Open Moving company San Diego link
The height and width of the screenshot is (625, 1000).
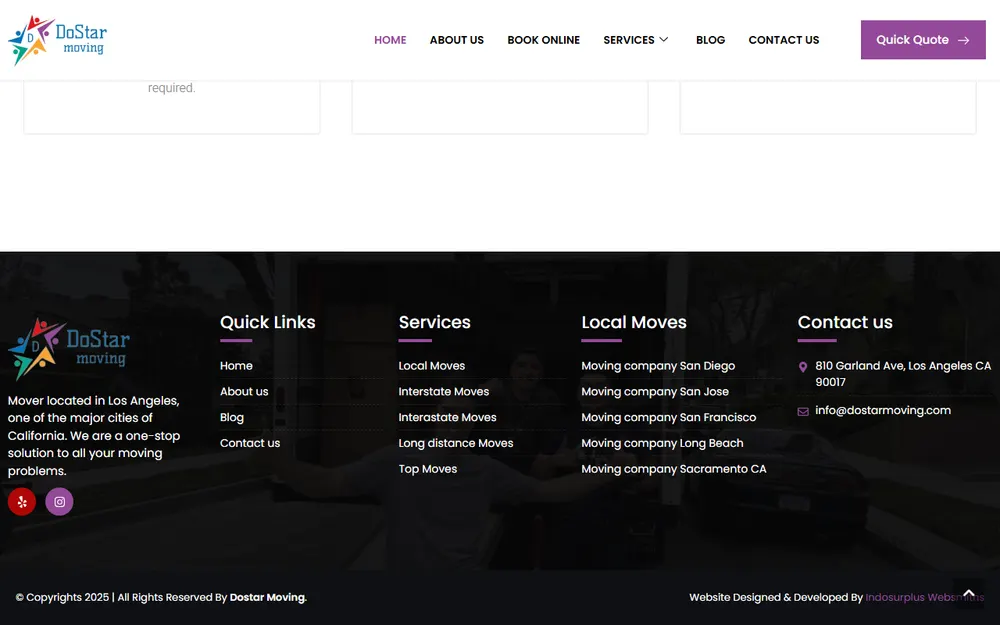point(658,366)
